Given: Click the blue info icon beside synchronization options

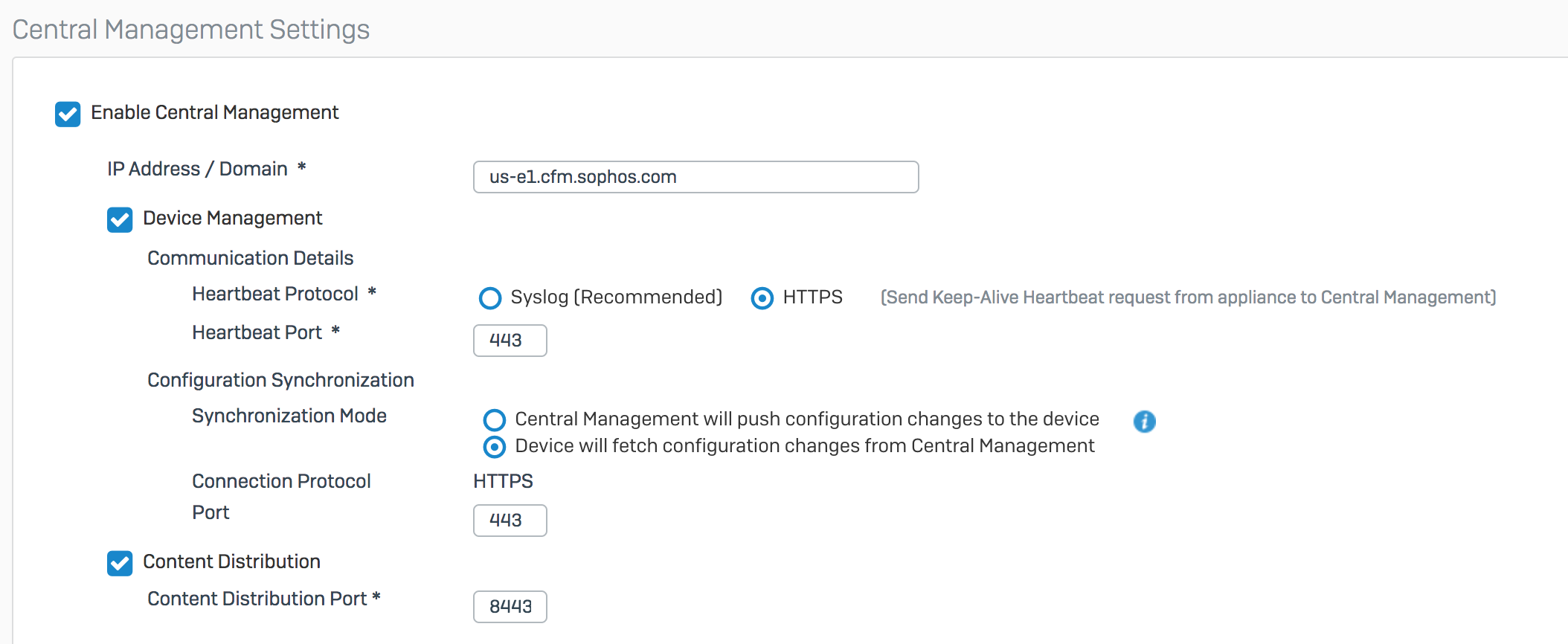Looking at the screenshot, I should click(x=1144, y=422).
